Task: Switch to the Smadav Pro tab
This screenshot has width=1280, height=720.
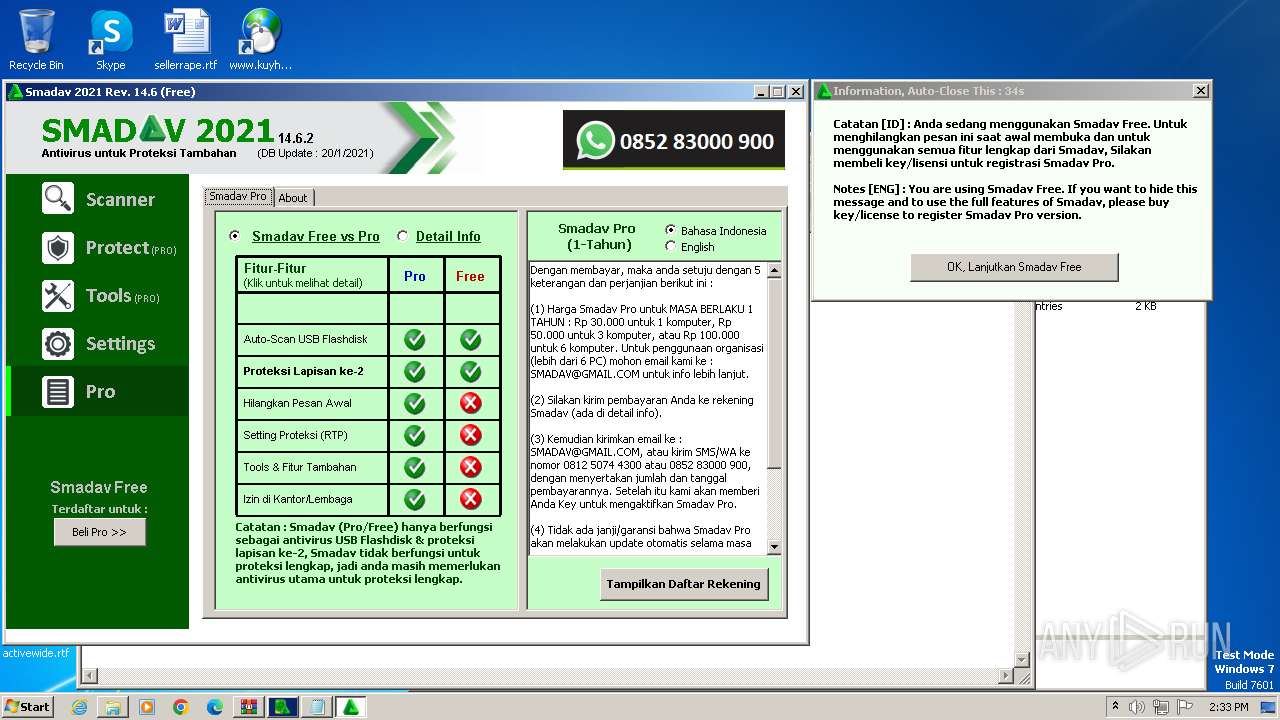Action: coord(238,197)
